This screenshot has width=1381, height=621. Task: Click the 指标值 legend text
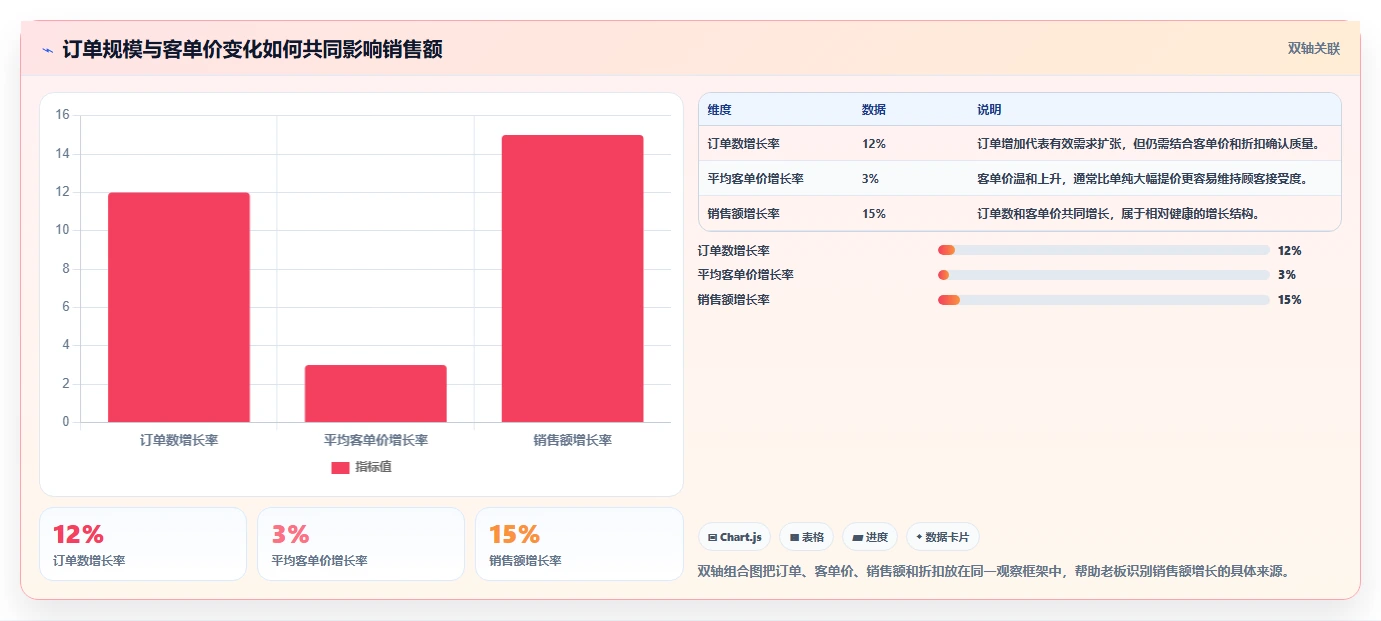[x=373, y=467]
